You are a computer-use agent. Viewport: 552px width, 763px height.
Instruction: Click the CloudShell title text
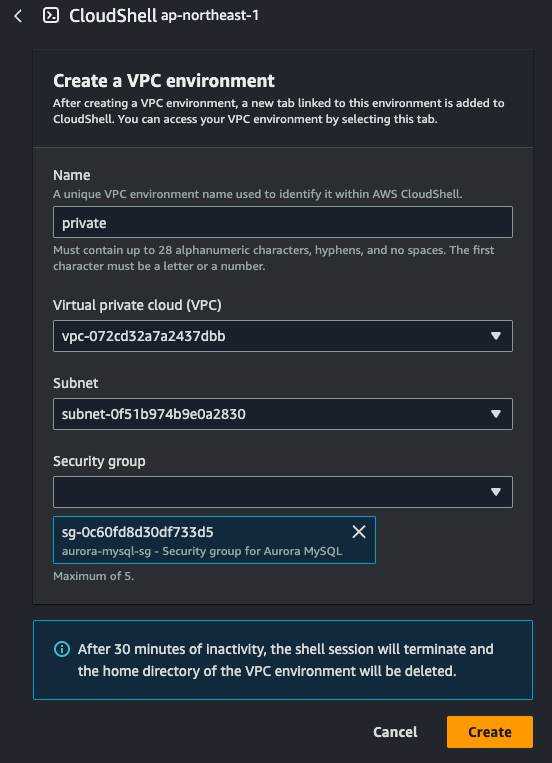113,16
